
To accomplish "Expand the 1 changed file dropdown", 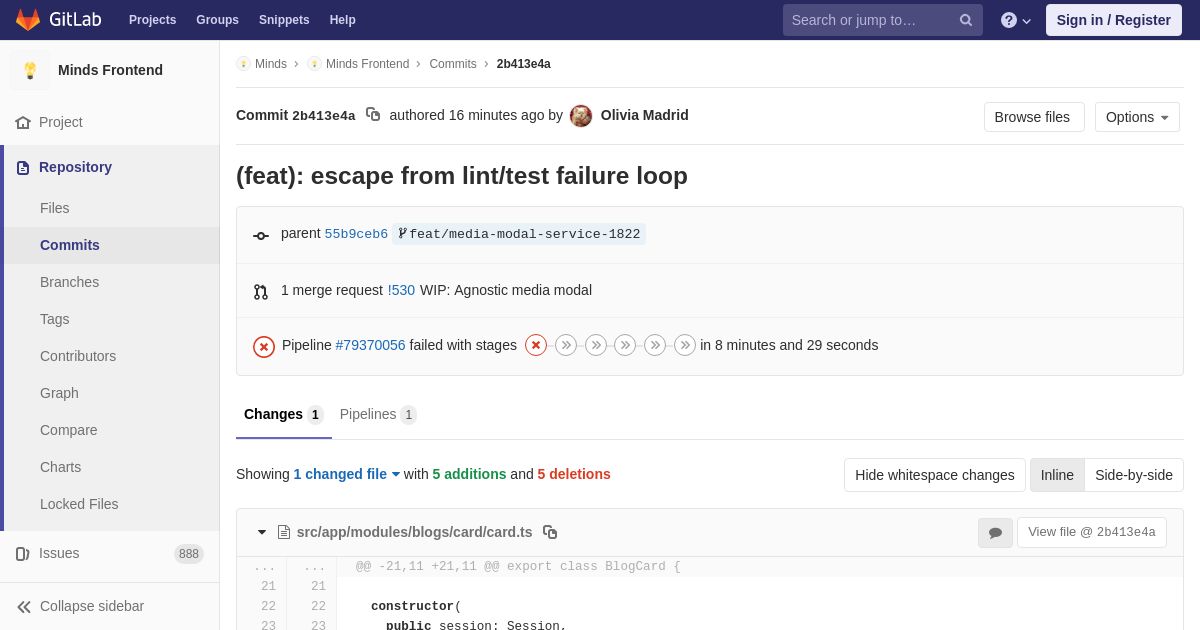I will click(x=346, y=474).
